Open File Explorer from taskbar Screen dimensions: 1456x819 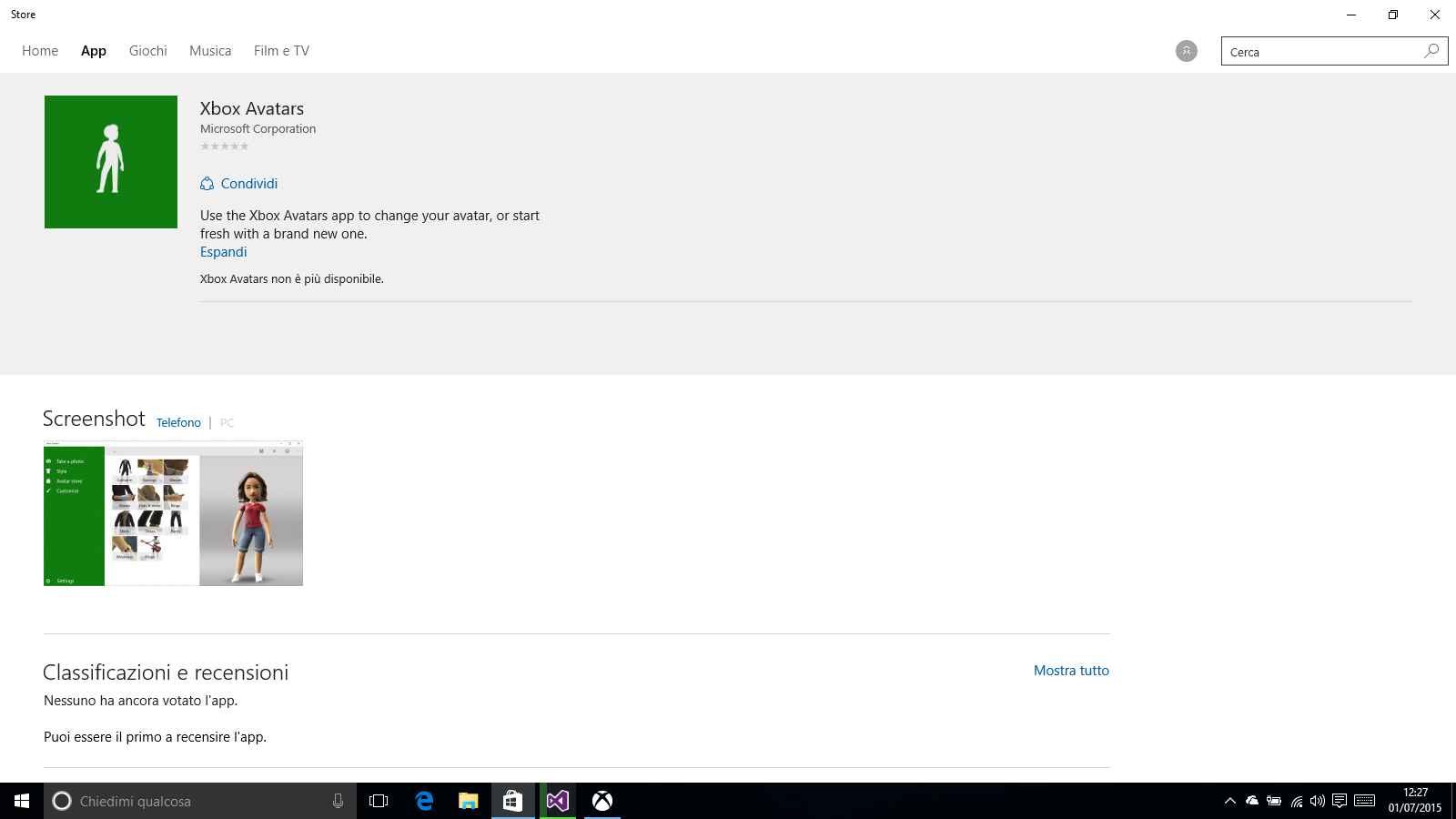click(469, 801)
